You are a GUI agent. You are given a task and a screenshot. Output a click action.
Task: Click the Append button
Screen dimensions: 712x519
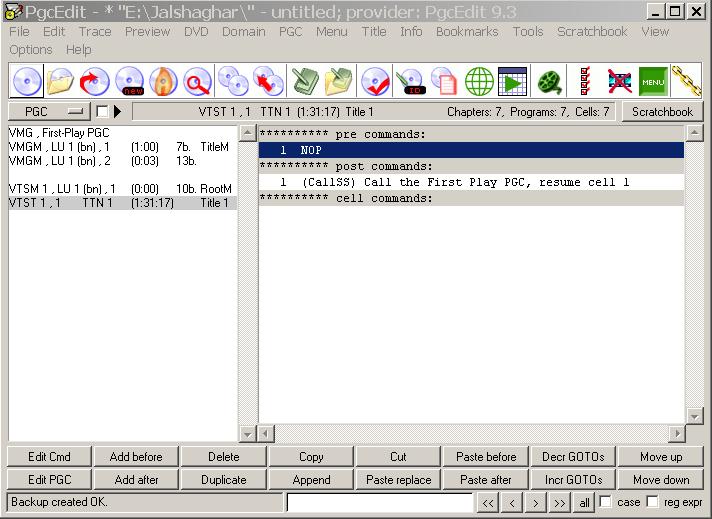point(311,479)
